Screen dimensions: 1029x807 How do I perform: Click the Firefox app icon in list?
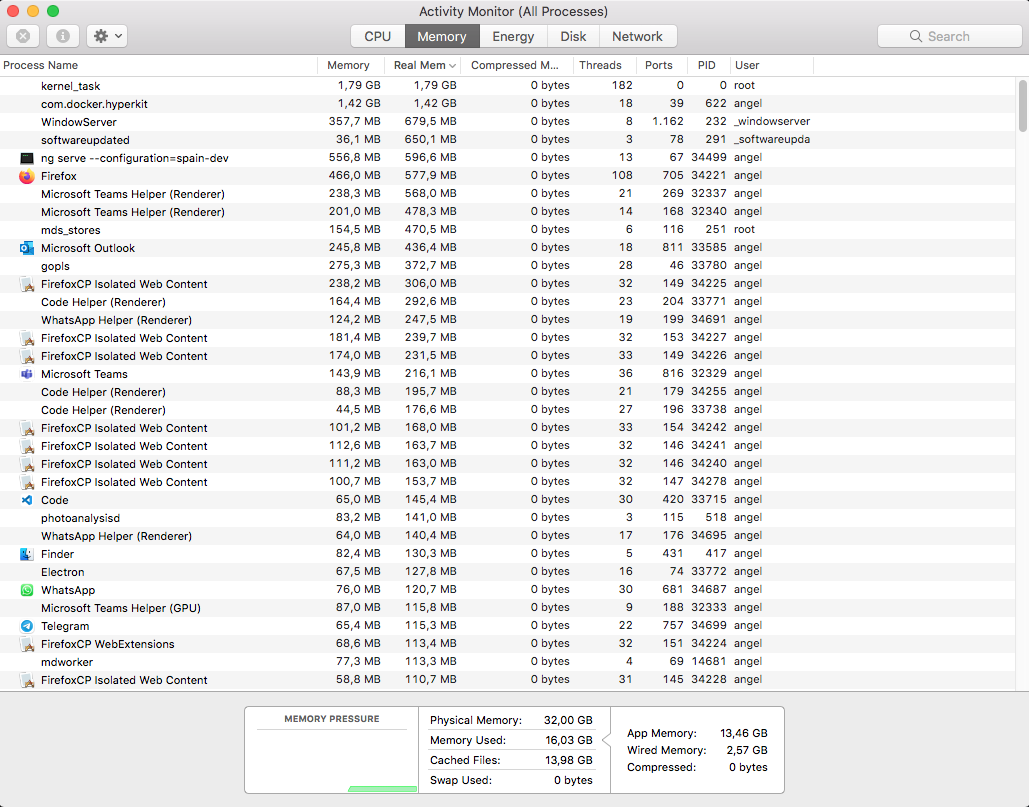pos(27,176)
